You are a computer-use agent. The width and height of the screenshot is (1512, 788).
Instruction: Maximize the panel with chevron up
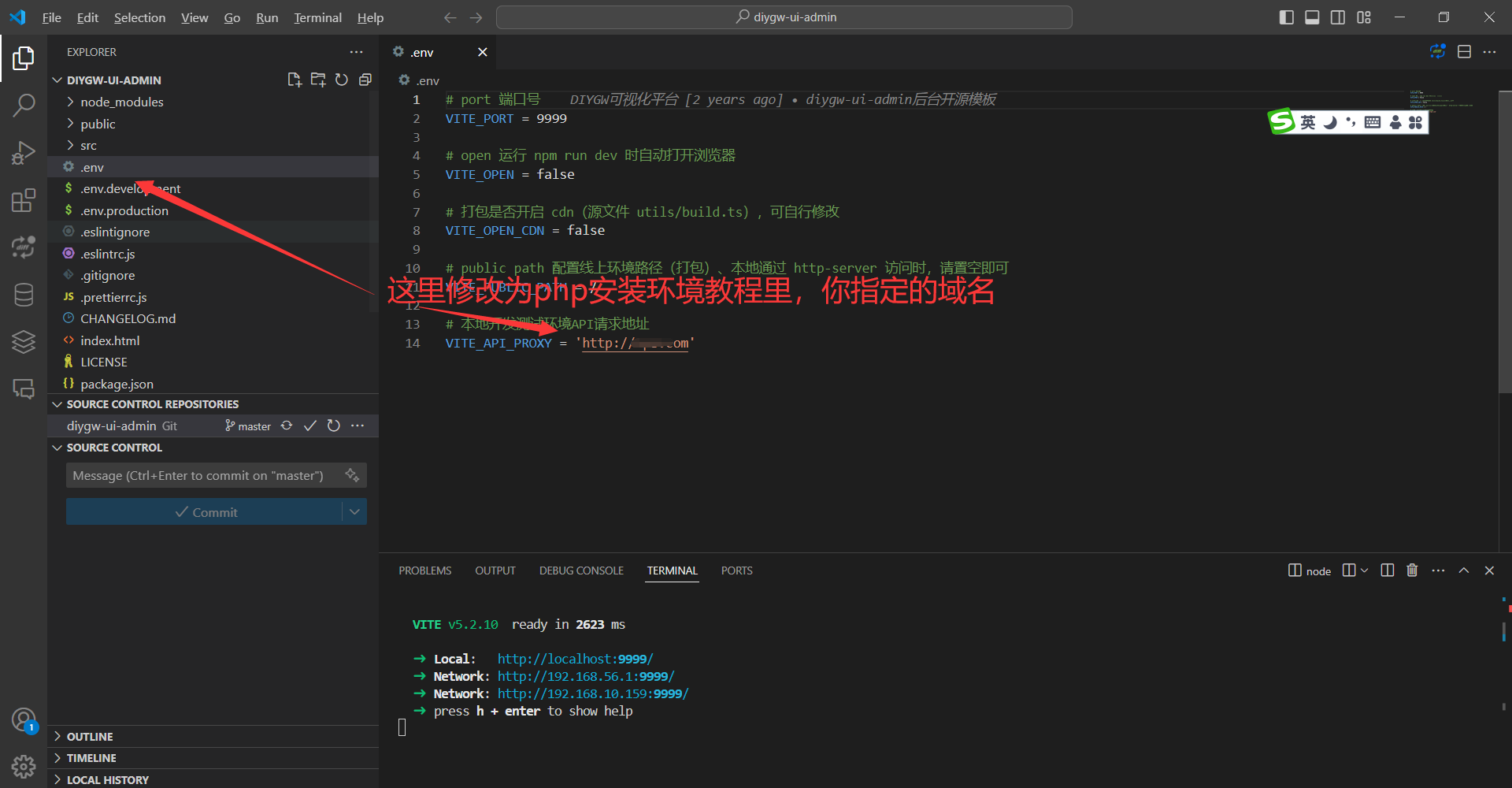click(1464, 570)
